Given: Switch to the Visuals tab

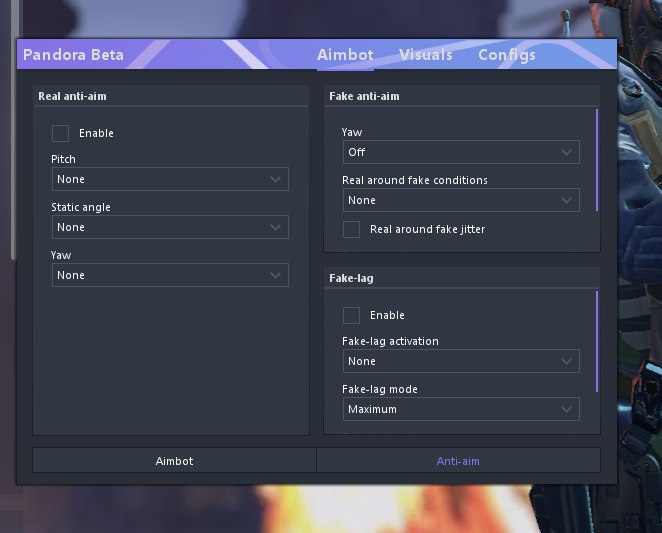Looking at the screenshot, I should tap(426, 55).
